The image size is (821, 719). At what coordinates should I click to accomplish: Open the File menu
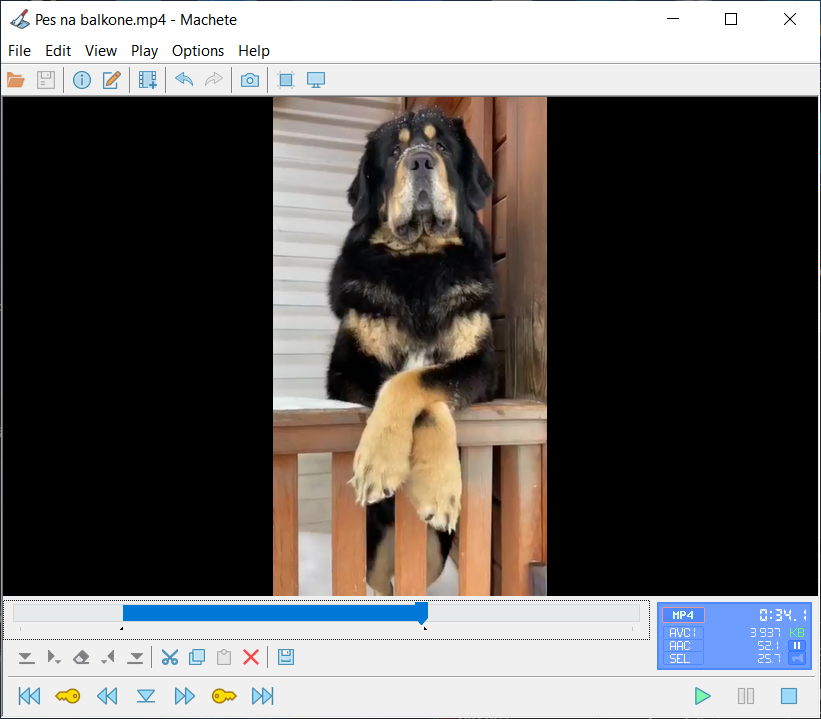(x=20, y=51)
